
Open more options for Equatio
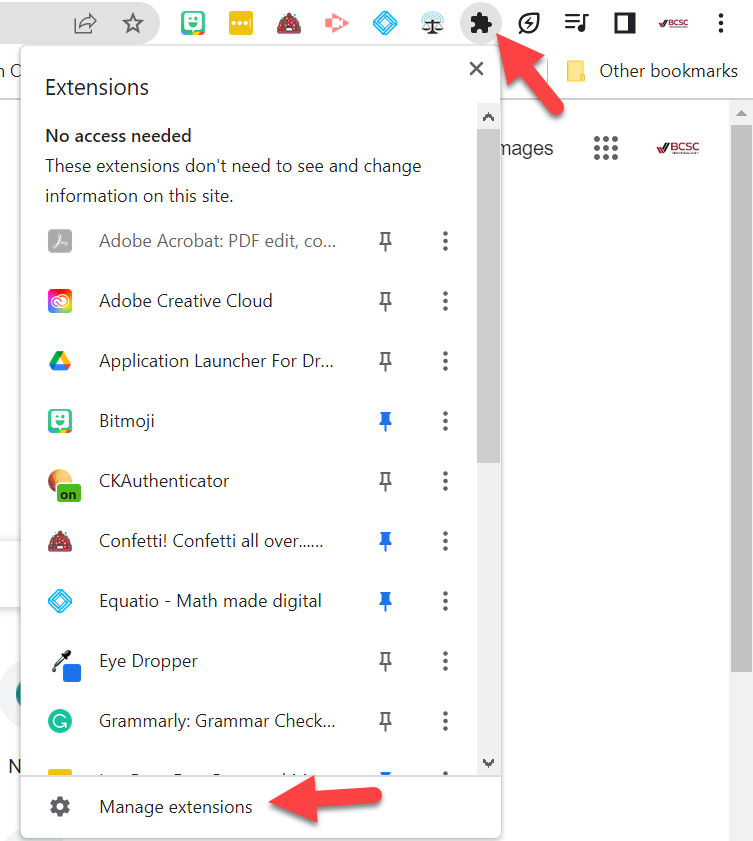[x=445, y=601]
